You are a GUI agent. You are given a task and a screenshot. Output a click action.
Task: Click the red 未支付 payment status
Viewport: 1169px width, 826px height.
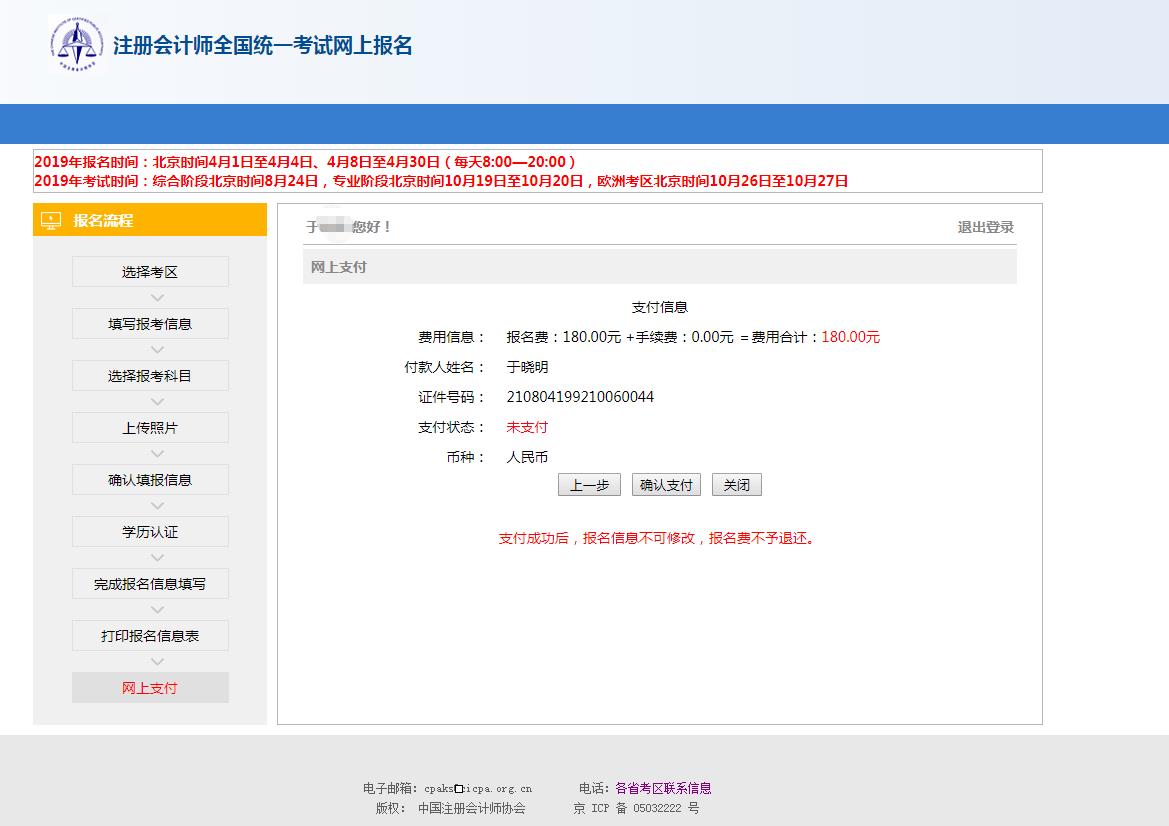tap(527, 427)
